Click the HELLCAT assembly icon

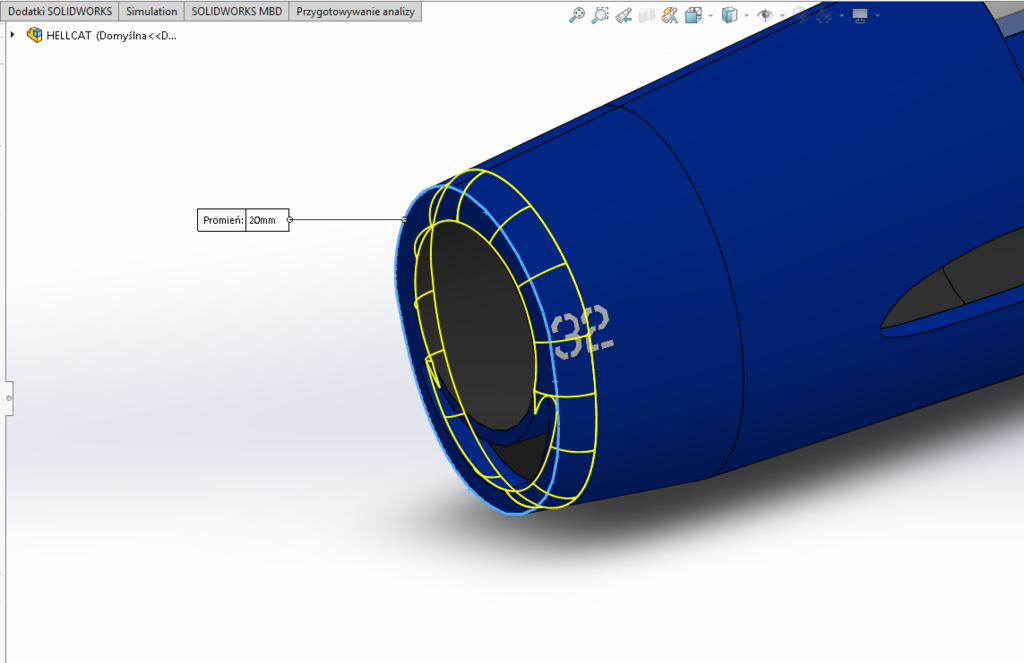click(35, 35)
